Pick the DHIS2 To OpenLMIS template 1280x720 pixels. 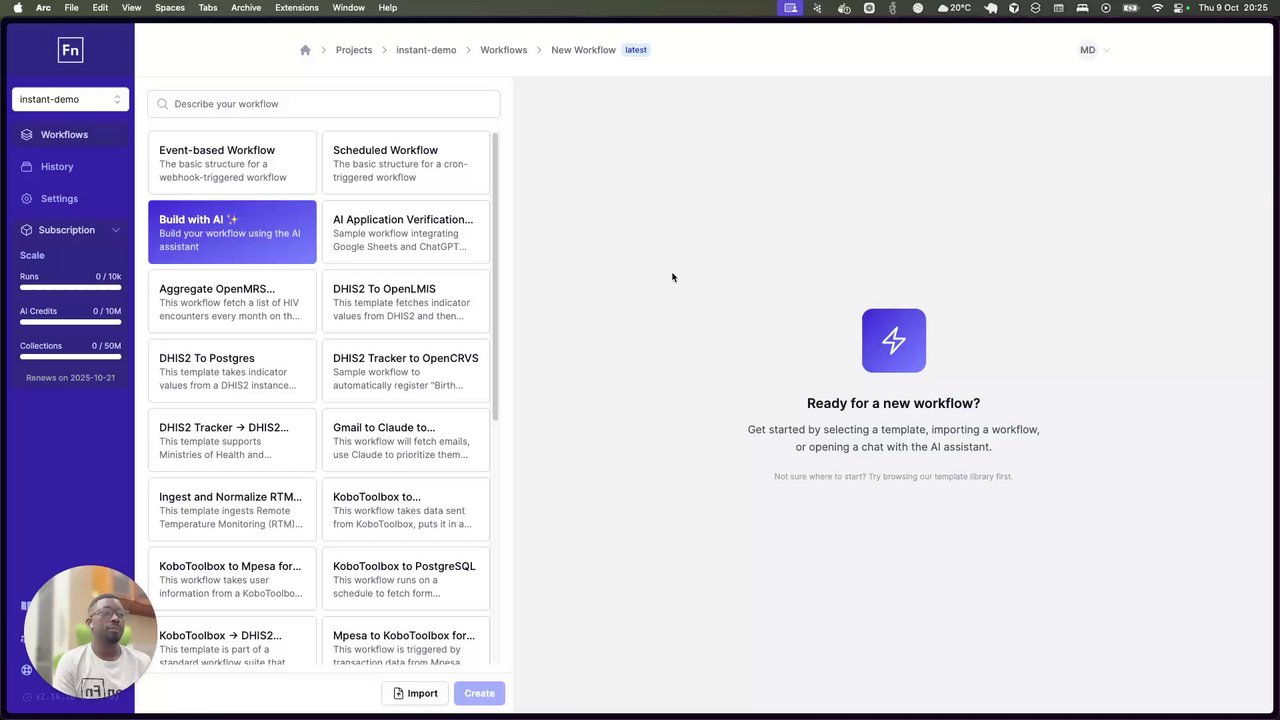point(406,301)
